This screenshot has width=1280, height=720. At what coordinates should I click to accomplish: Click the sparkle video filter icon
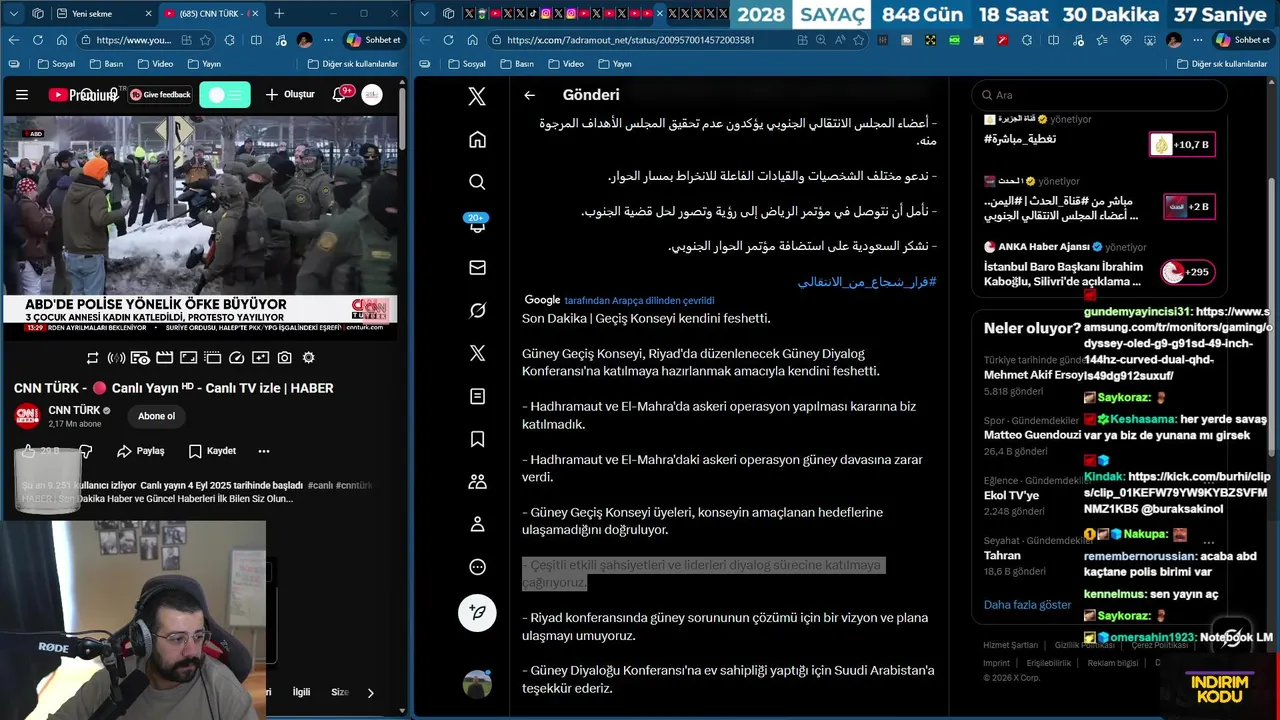pos(260,358)
